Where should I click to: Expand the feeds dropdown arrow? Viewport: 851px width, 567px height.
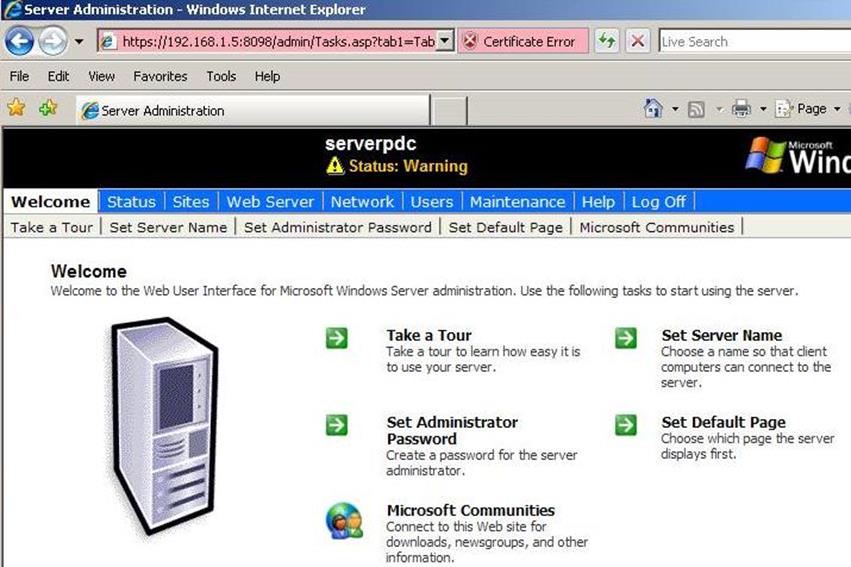point(719,109)
